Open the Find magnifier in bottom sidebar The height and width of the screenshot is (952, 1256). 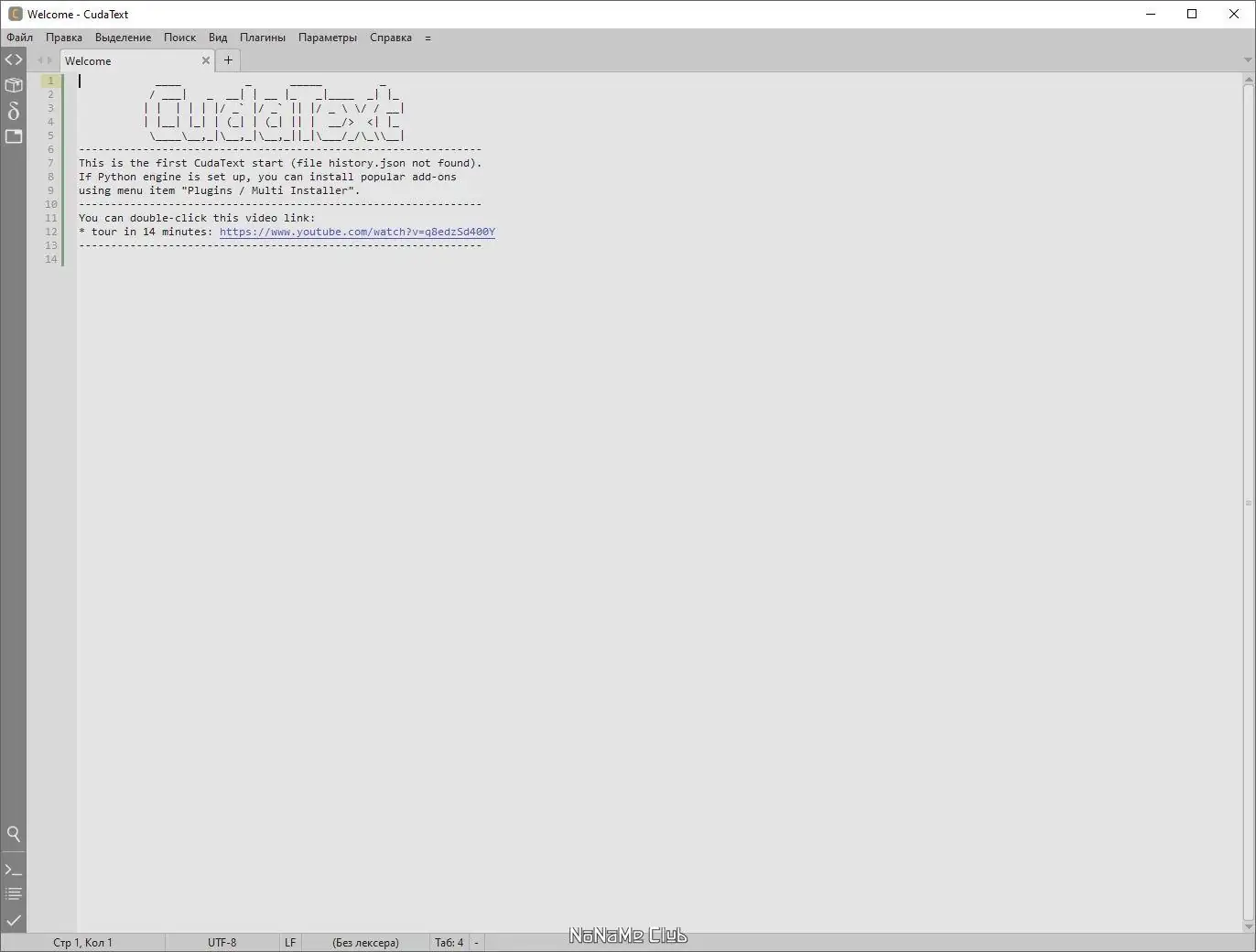[14, 834]
